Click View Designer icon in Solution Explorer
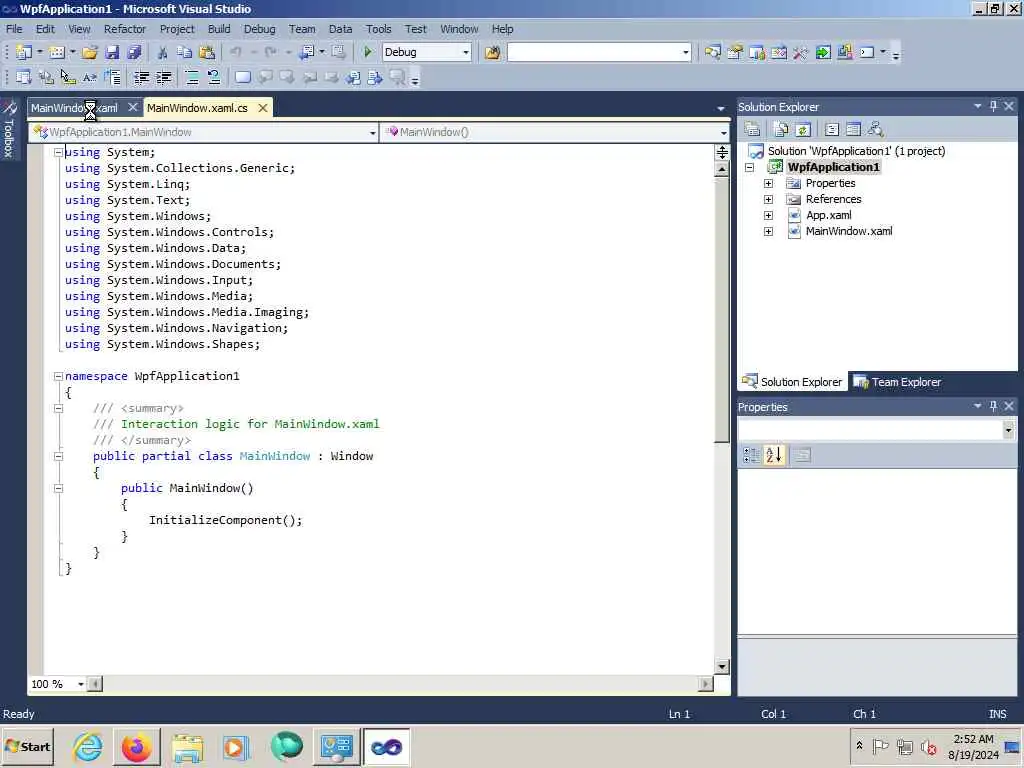 [x=853, y=129]
